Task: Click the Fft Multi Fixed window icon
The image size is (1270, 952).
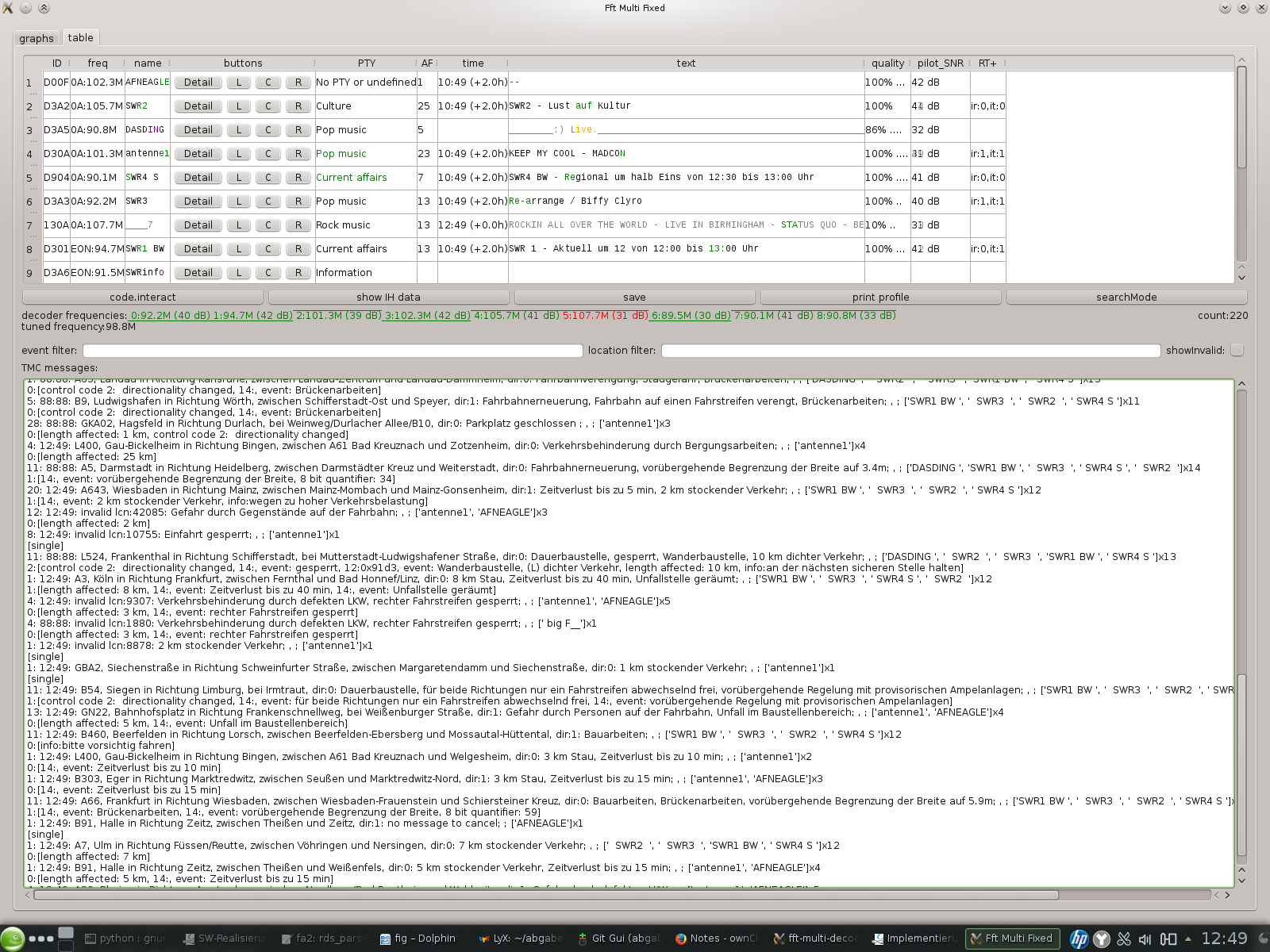Action: pos(7,7)
